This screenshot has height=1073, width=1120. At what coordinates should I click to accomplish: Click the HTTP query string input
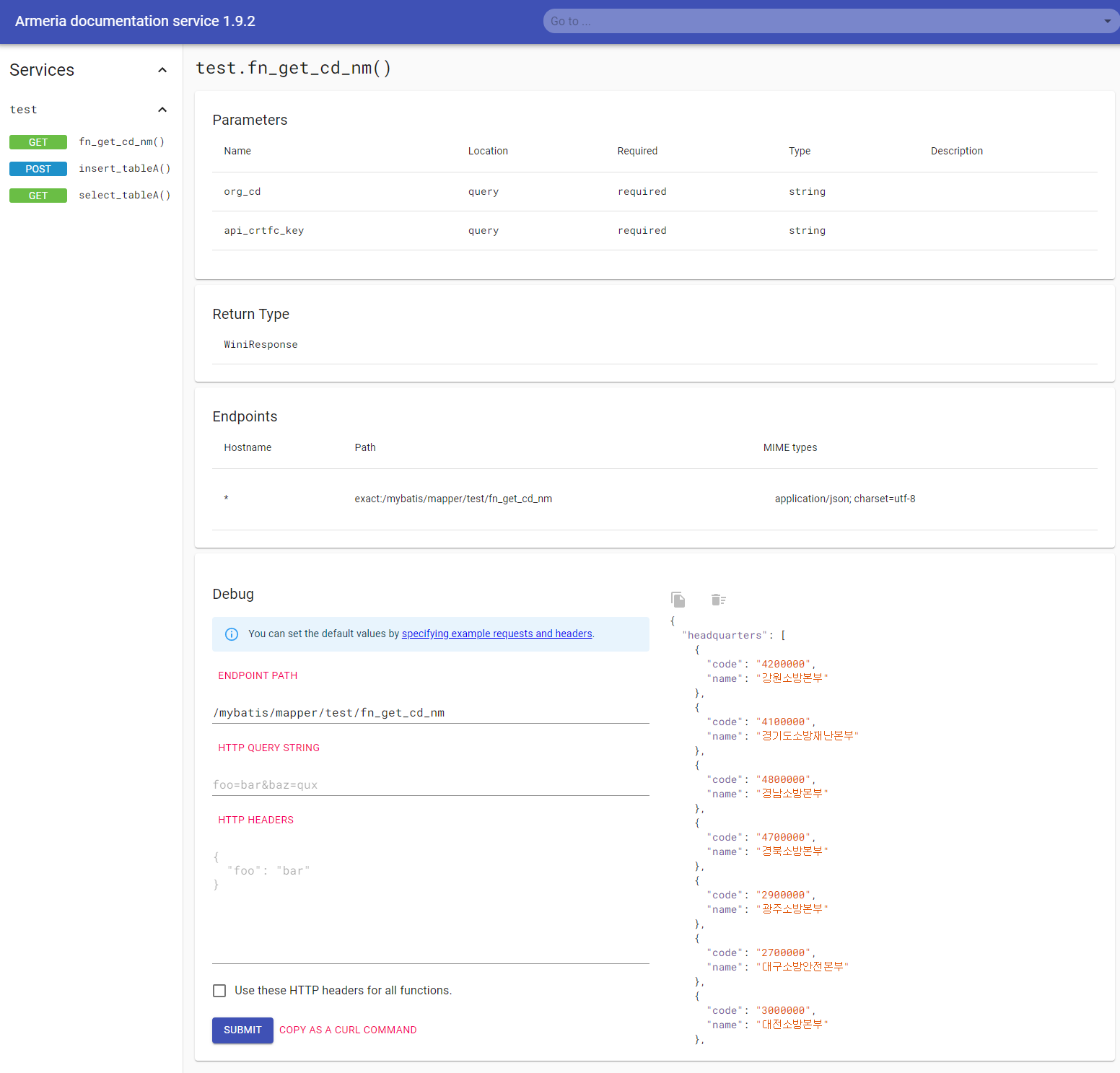(431, 784)
